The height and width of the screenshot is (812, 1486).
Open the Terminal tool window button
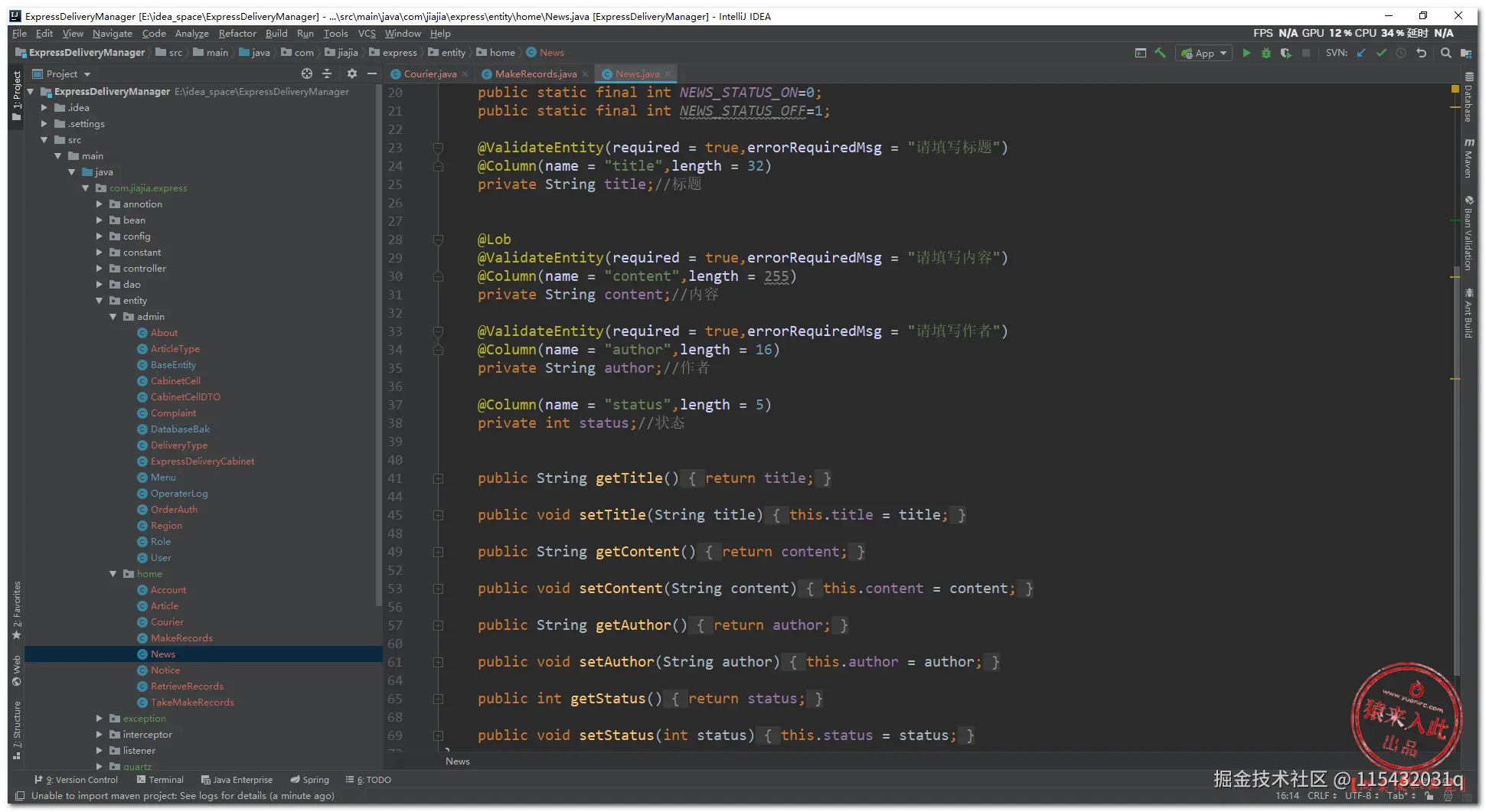tap(160, 780)
